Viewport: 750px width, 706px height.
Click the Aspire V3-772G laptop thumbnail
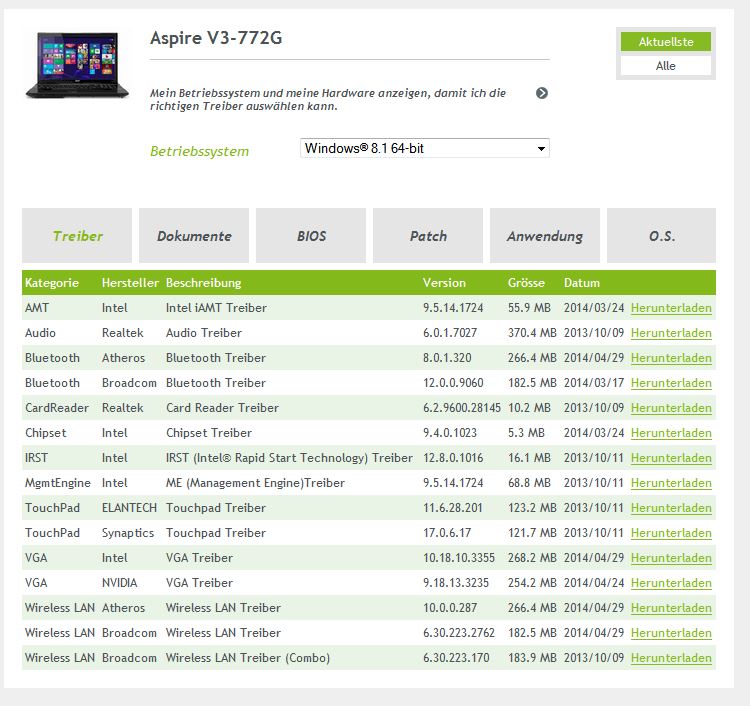(77, 66)
